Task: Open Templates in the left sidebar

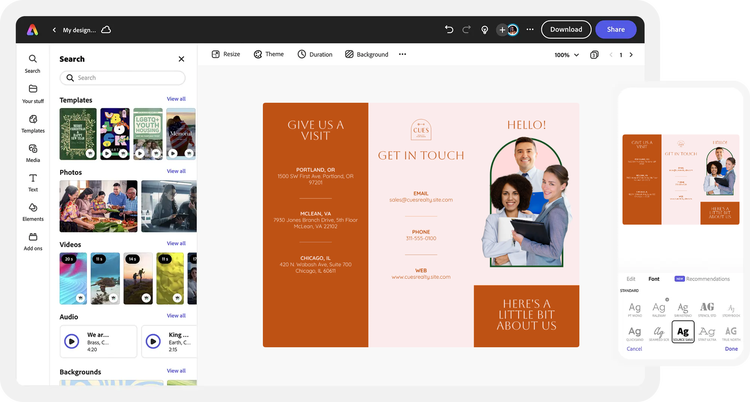Action: pyautogui.click(x=33, y=123)
